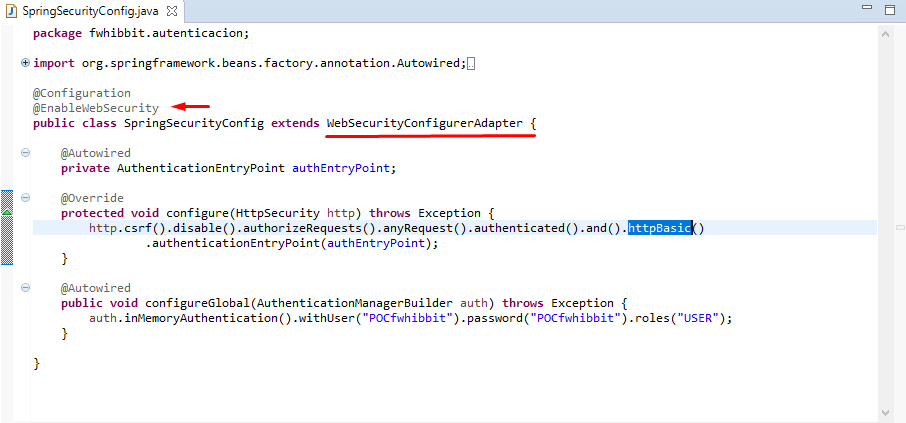The image size is (906, 423).
Task: Place cursor on the @EnableWebSecurity annotation
Action: tap(95, 108)
